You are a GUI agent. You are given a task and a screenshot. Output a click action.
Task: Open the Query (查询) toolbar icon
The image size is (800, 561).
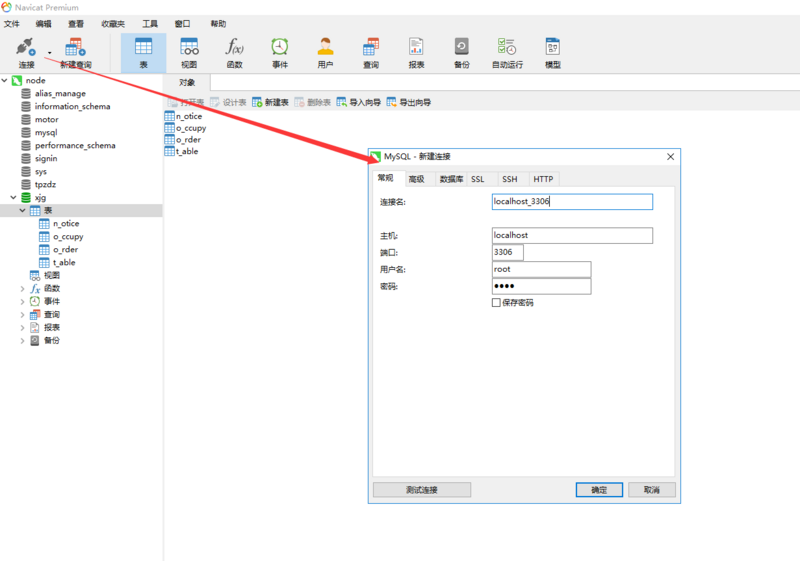[371, 47]
